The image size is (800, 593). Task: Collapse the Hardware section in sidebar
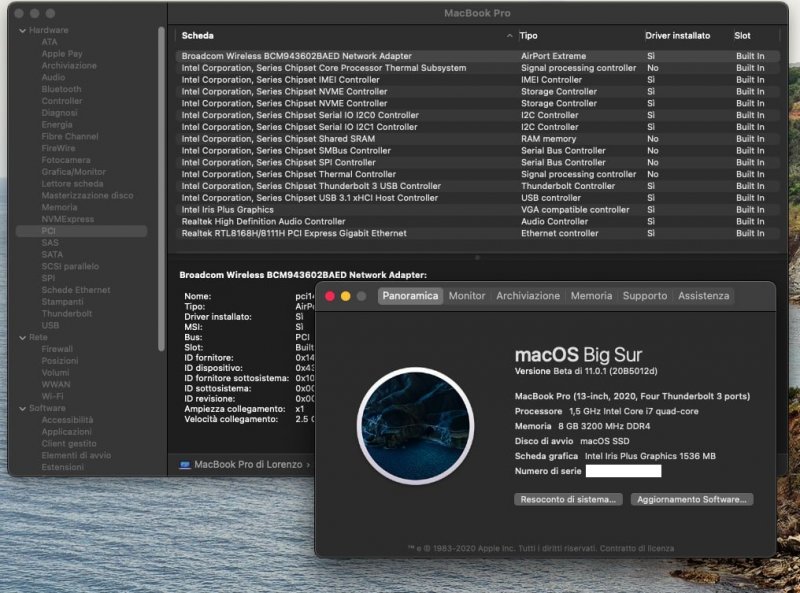pos(22,30)
